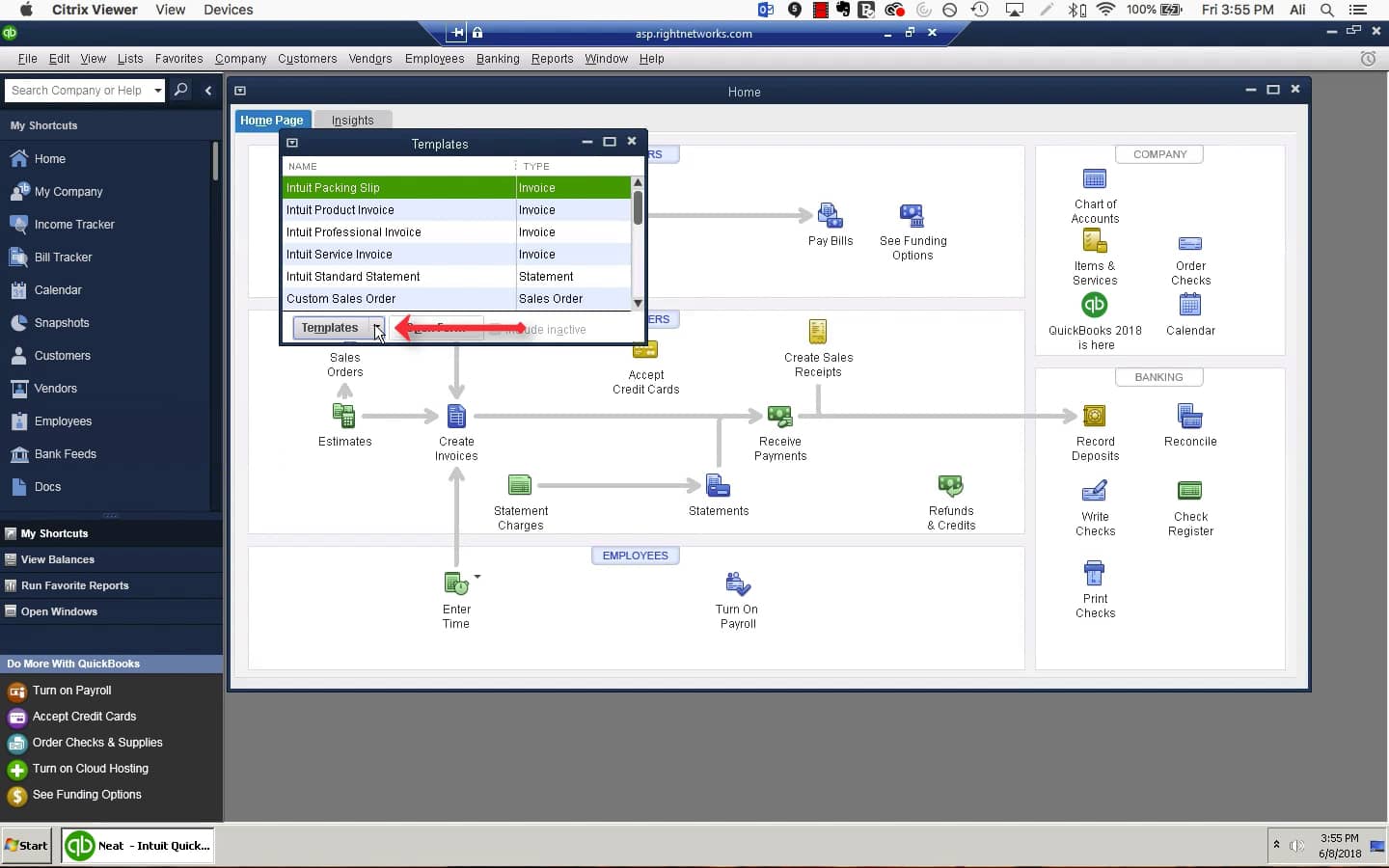The image size is (1389, 868).
Task: Open the Banking menu
Action: (498, 59)
